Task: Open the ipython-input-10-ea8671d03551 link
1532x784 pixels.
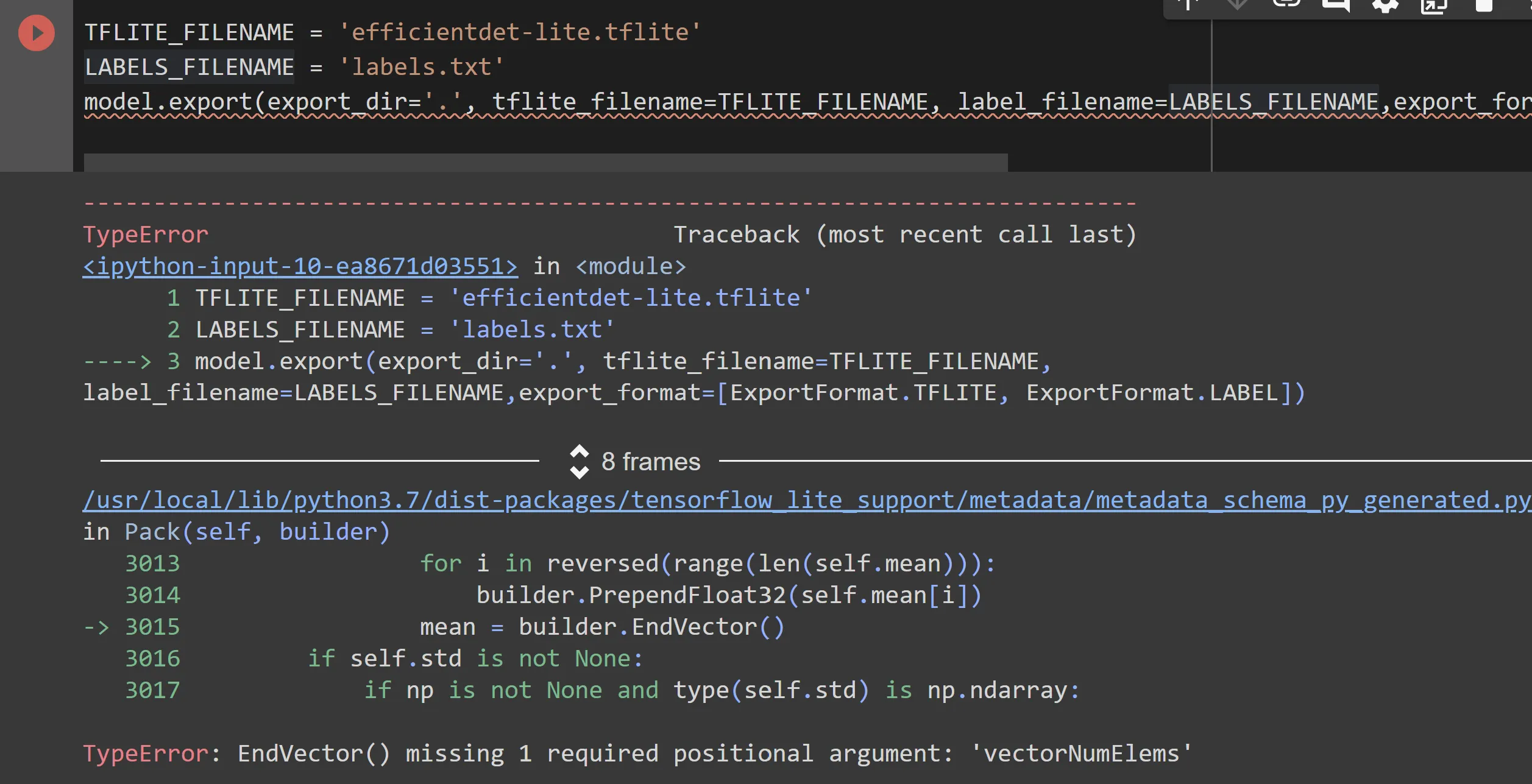Action: (300, 267)
